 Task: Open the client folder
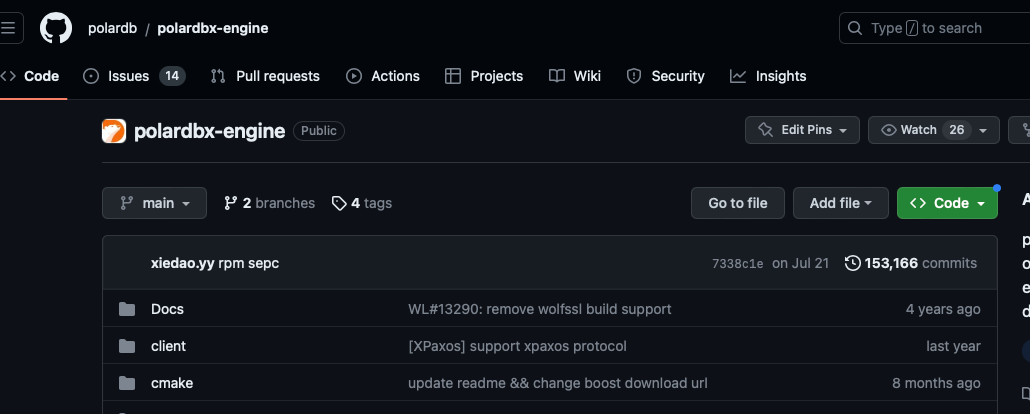[x=168, y=346]
